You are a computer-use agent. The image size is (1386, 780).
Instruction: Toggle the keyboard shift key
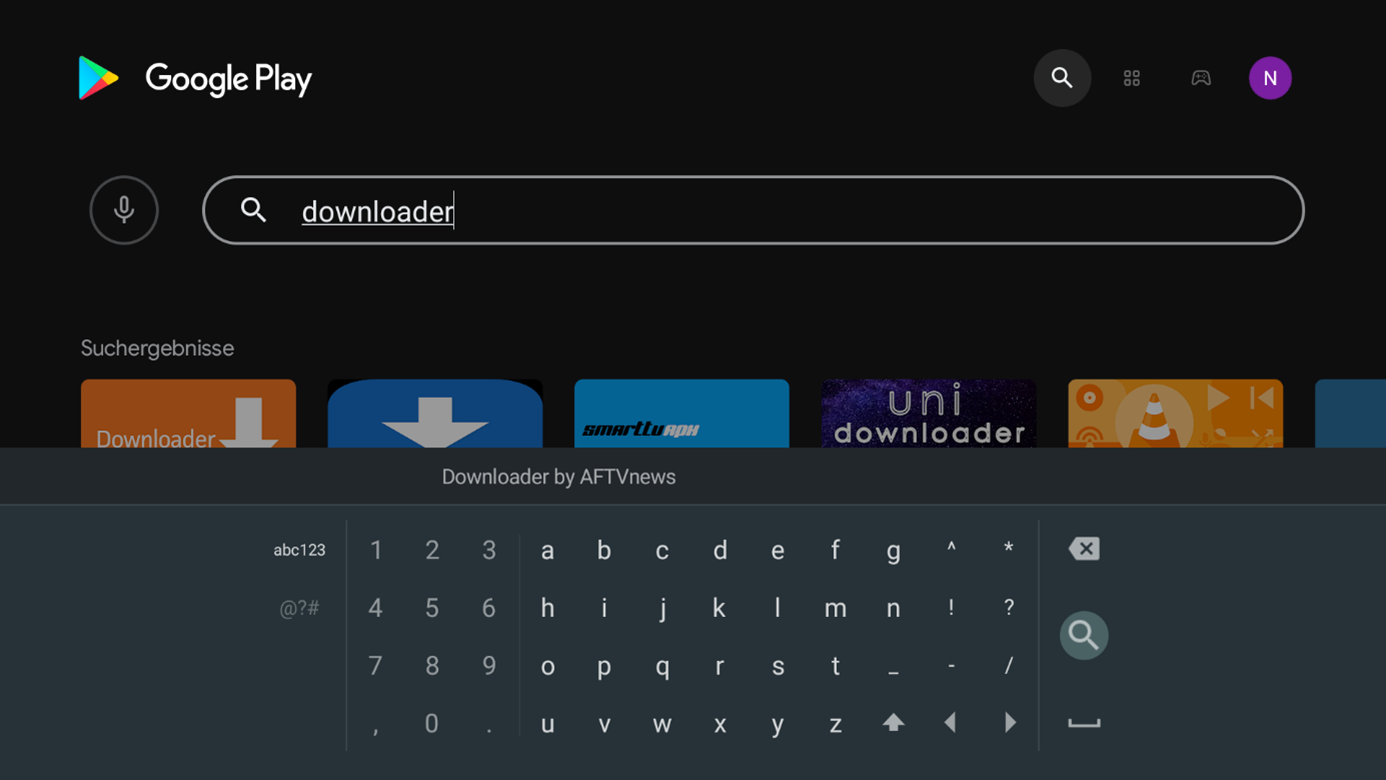point(893,722)
